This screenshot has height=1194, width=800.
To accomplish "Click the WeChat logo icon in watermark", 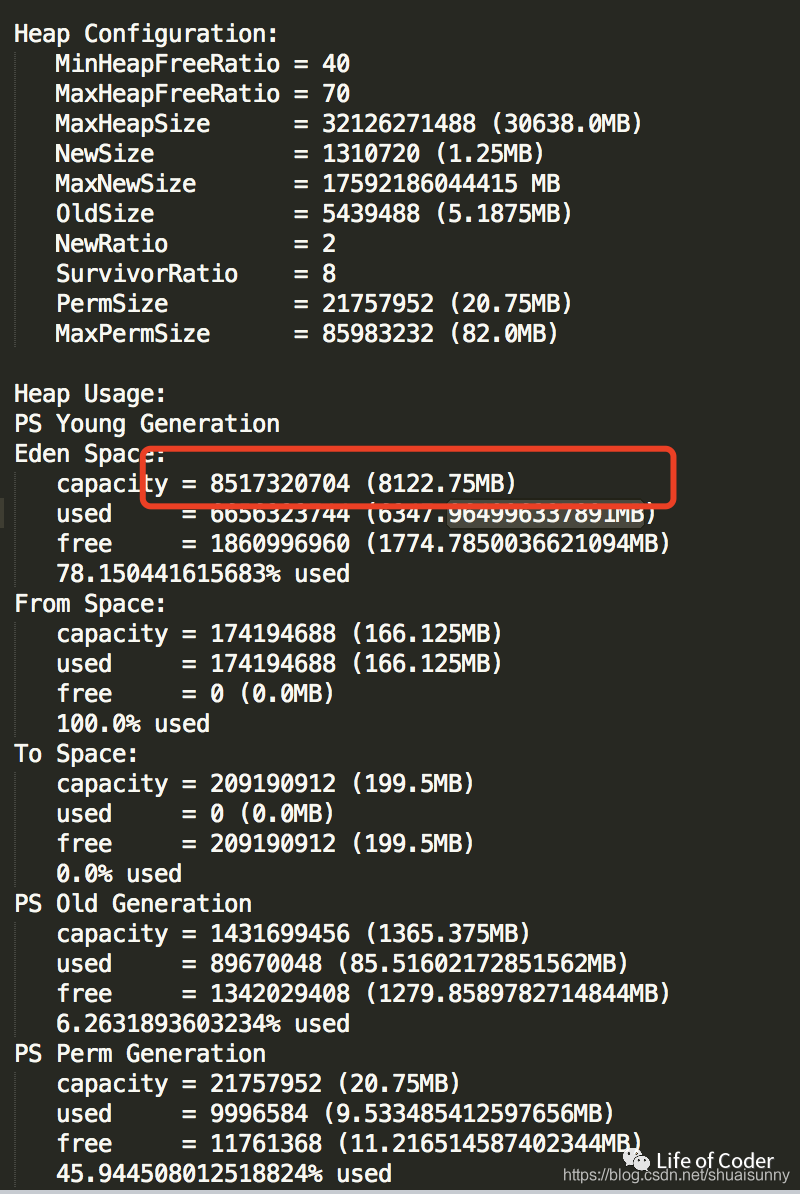I will coord(636,1159).
